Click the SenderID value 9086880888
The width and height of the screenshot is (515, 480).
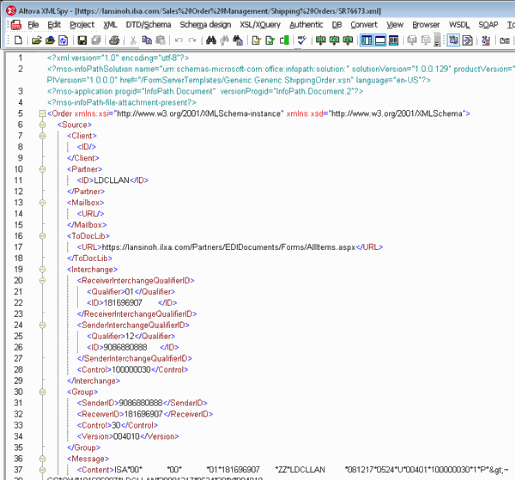point(140,403)
